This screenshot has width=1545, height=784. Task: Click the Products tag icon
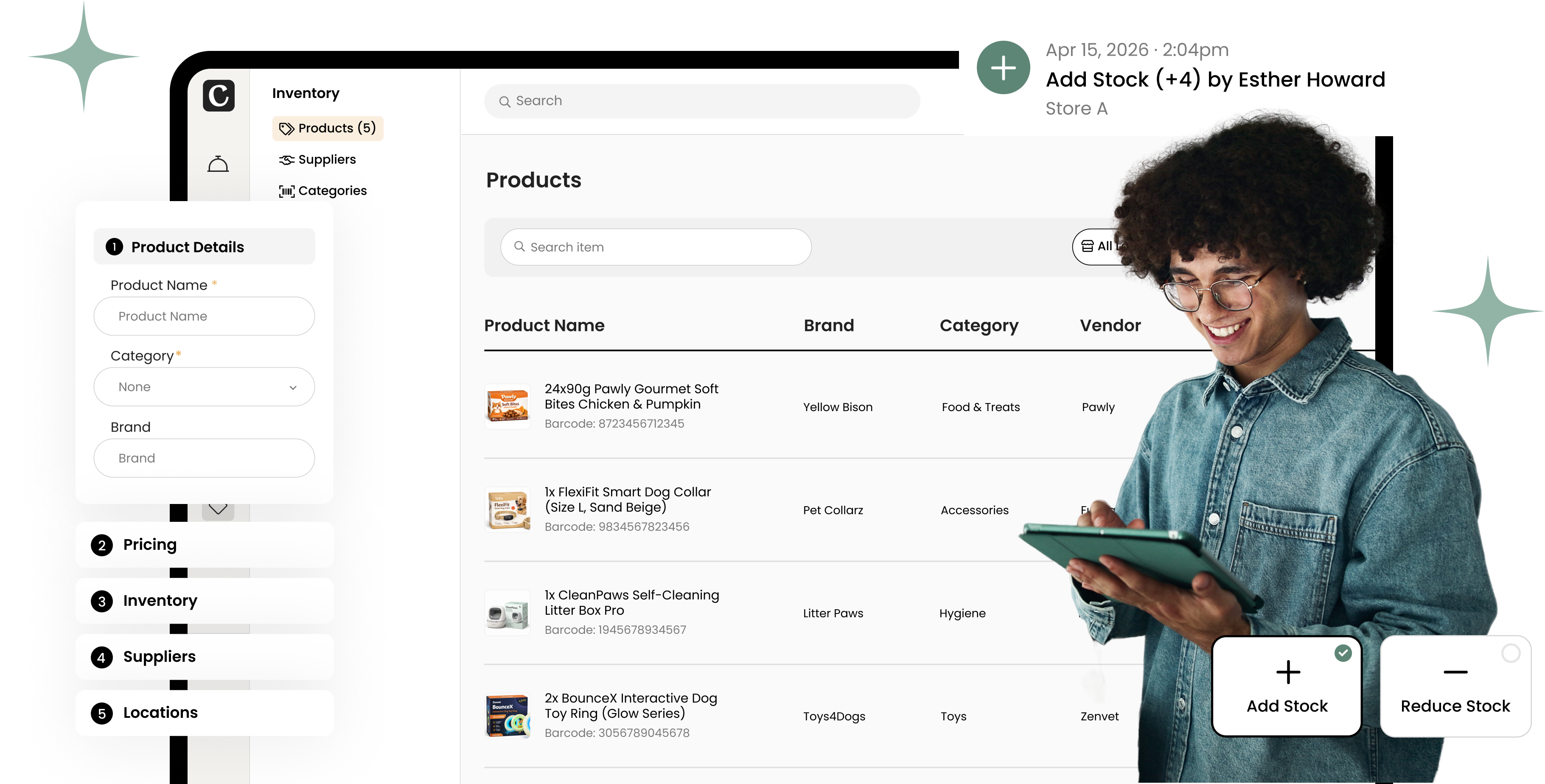(286, 129)
